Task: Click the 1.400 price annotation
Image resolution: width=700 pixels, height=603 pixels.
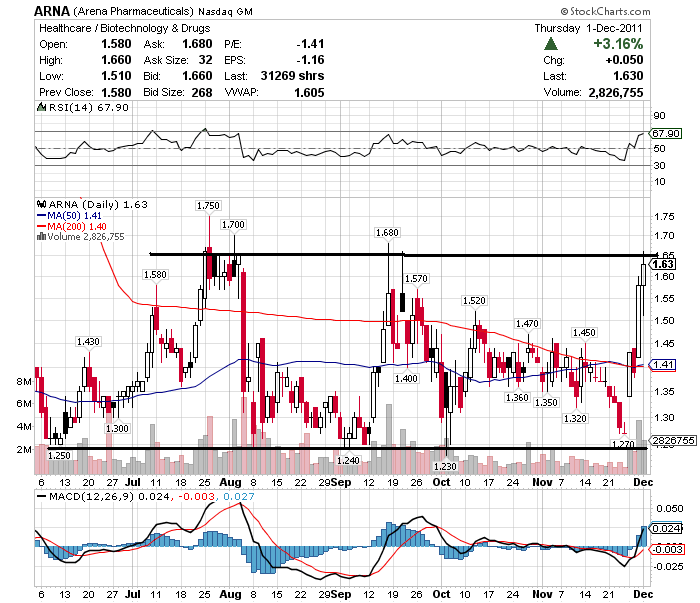Action: click(x=406, y=378)
